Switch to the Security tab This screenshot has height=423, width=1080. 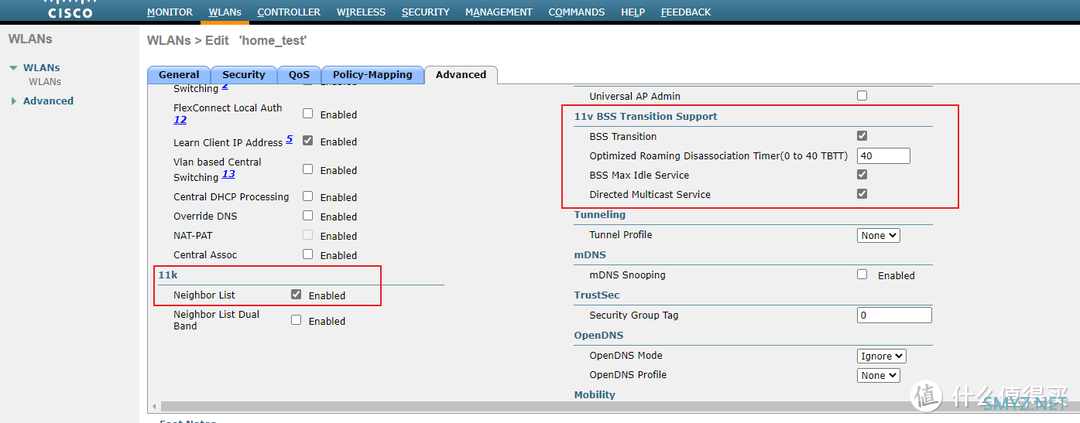click(244, 75)
